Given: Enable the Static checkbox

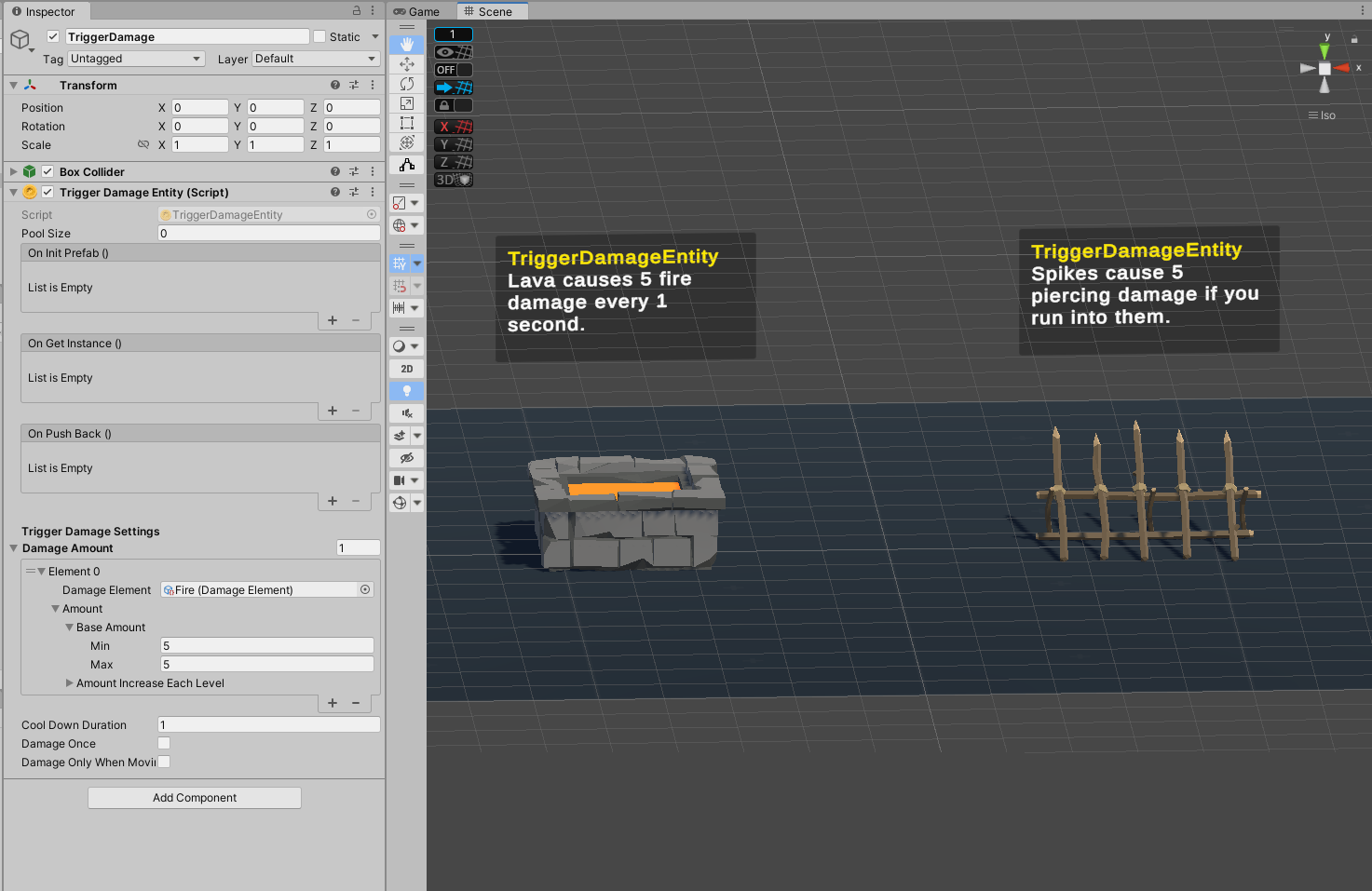Looking at the screenshot, I should tap(319, 36).
